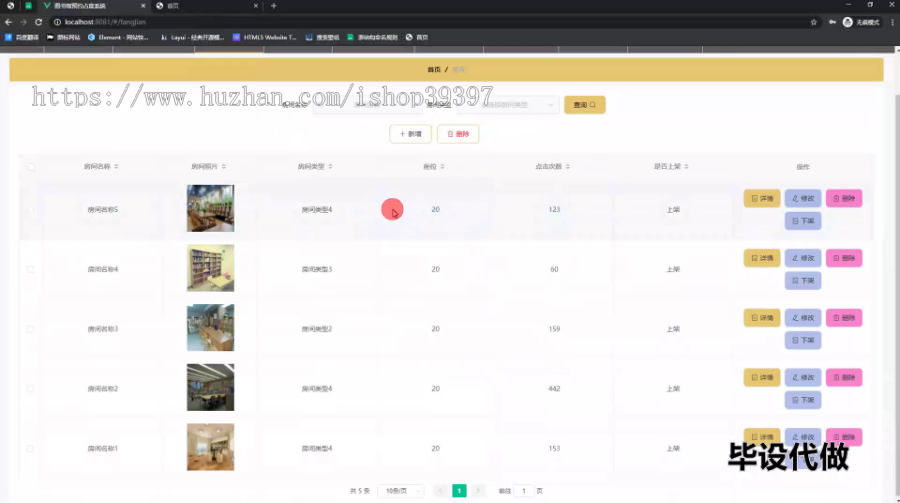The image size is (900, 503).
Task: Sort table by 房间名称 column
Action: pos(116,167)
